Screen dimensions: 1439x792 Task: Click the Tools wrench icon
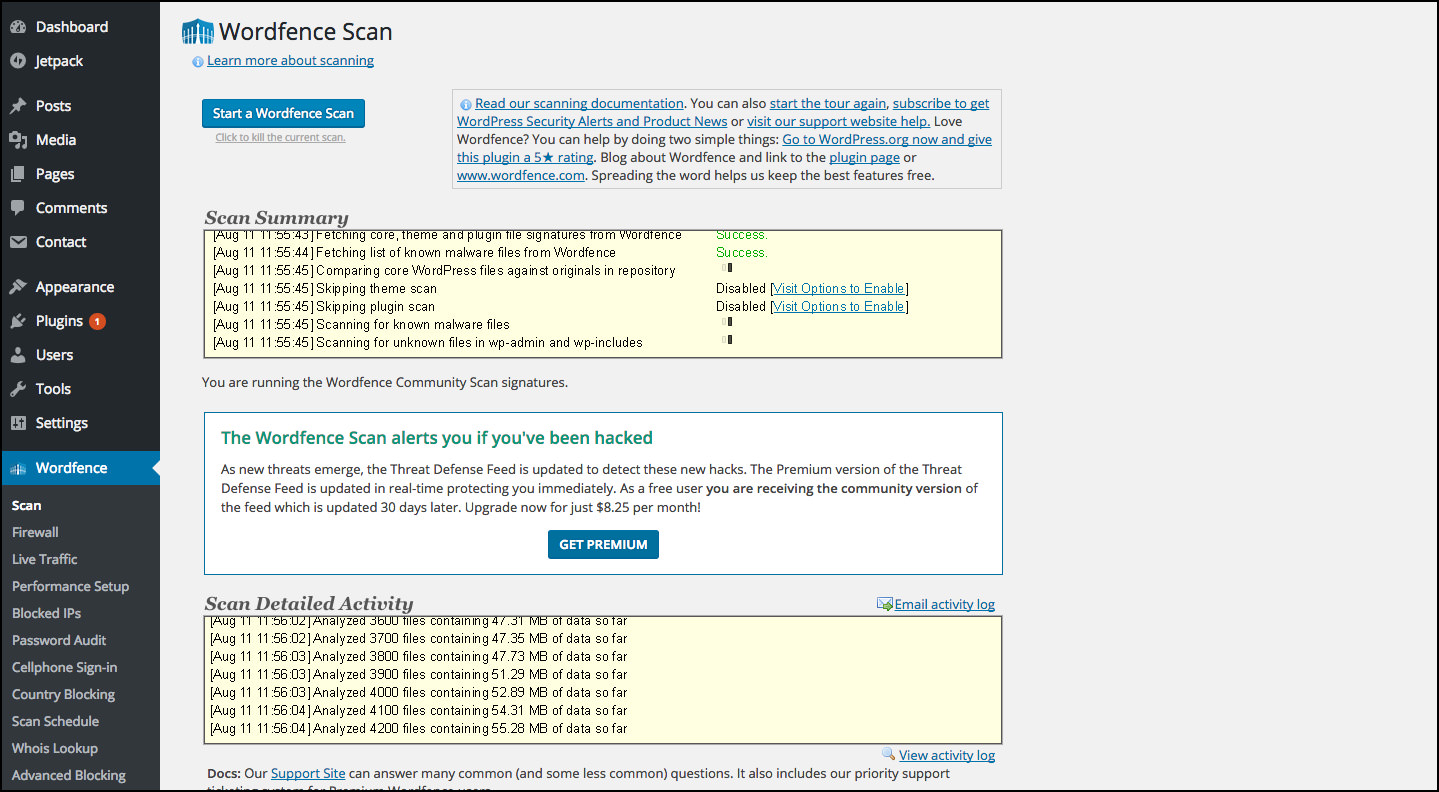coord(18,389)
